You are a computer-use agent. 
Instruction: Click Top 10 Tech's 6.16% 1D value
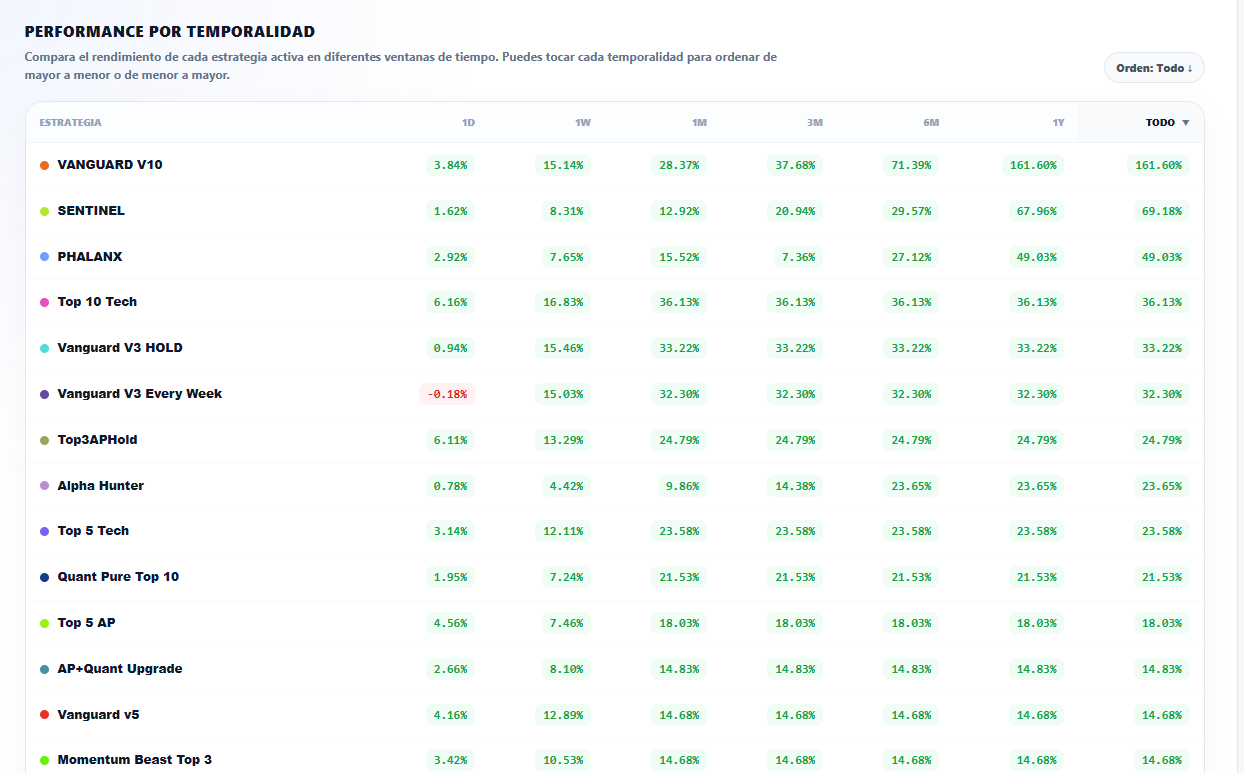click(451, 302)
